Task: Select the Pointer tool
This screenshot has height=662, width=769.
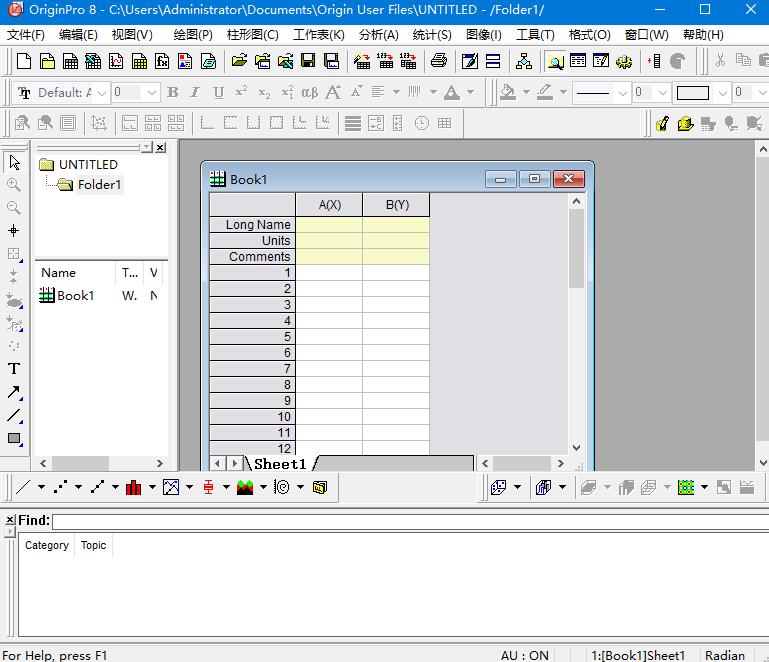Action: [x=14, y=162]
